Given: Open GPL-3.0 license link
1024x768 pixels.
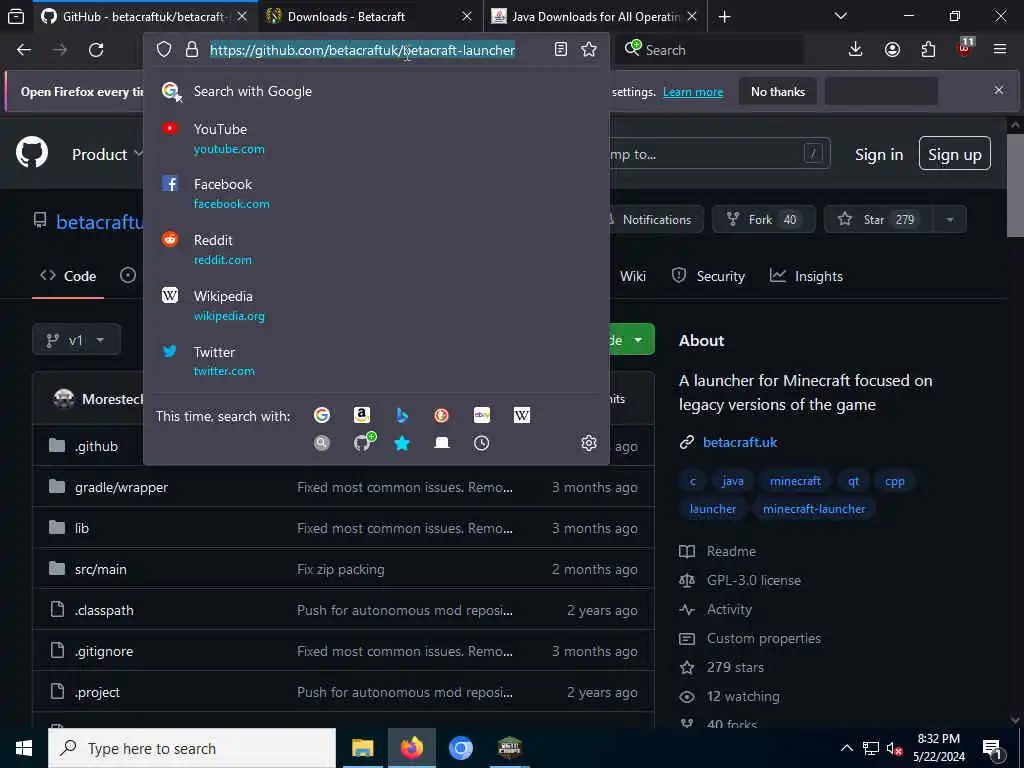Looking at the screenshot, I should point(754,580).
